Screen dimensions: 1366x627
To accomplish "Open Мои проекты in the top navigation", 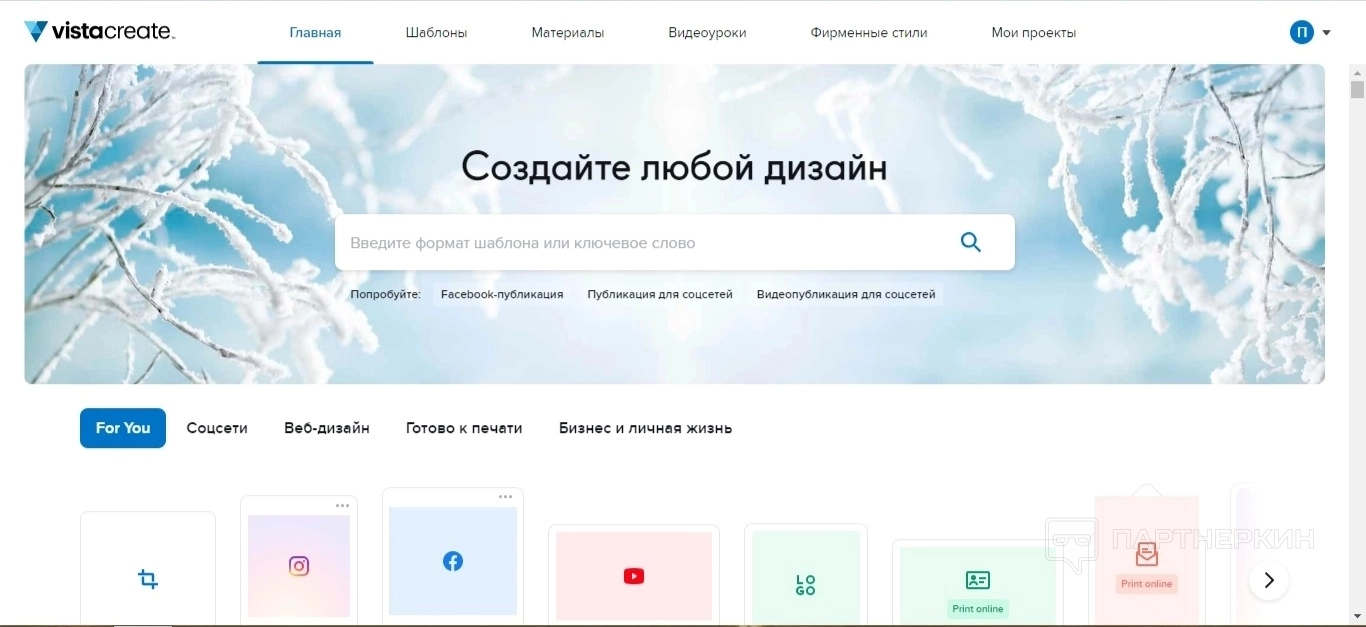I will coord(1034,33).
